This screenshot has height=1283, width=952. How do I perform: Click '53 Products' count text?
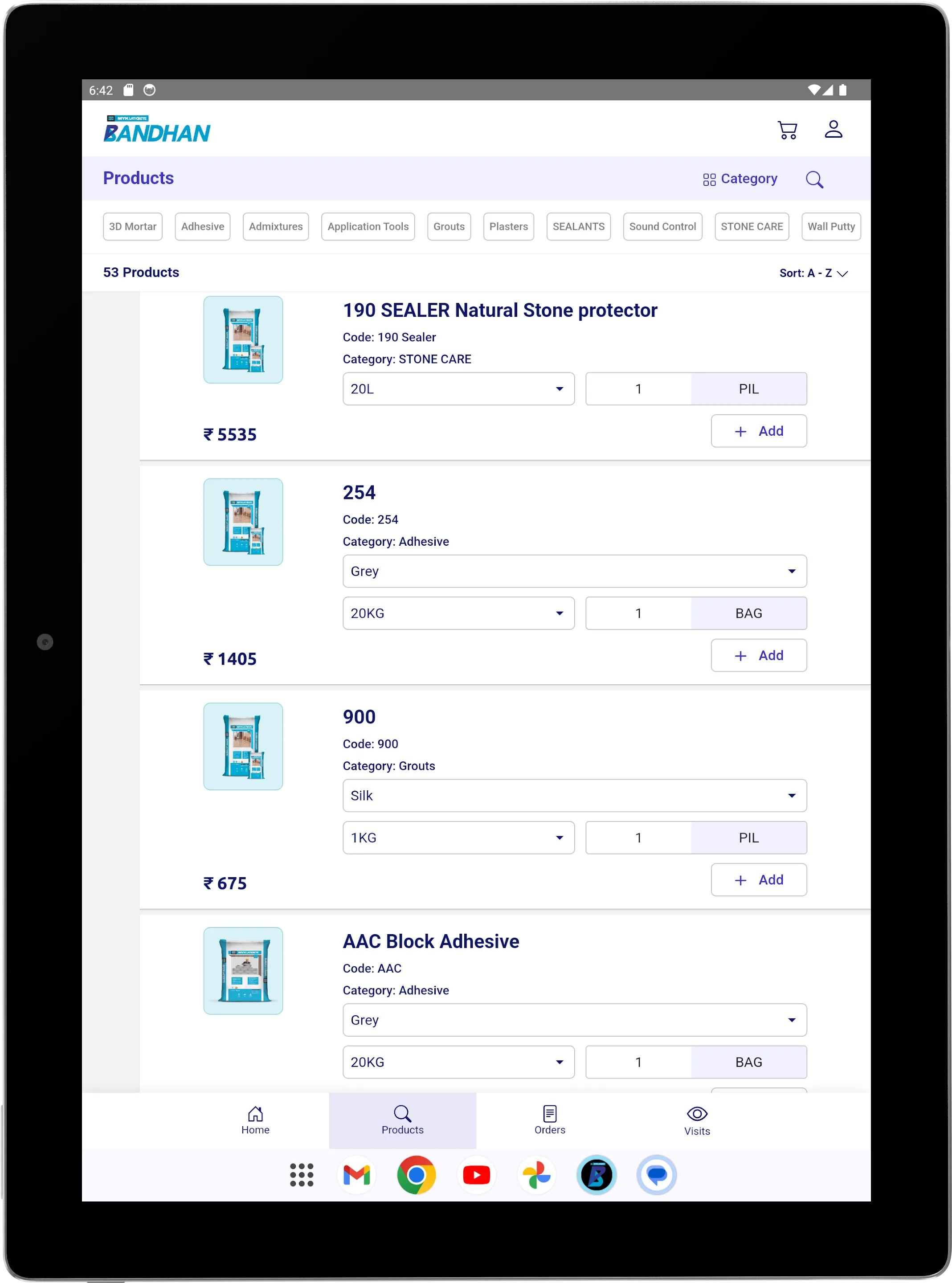pyautogui.click(x=141, y=272)
